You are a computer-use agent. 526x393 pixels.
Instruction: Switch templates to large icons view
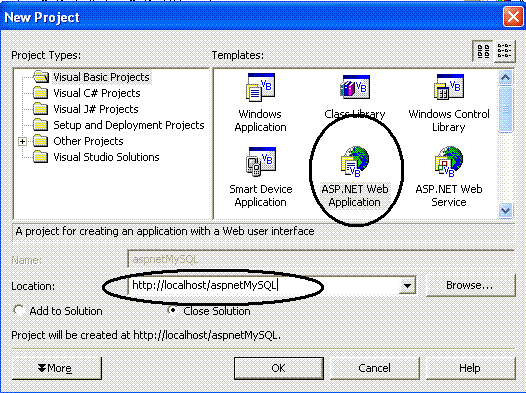point(483,51)
